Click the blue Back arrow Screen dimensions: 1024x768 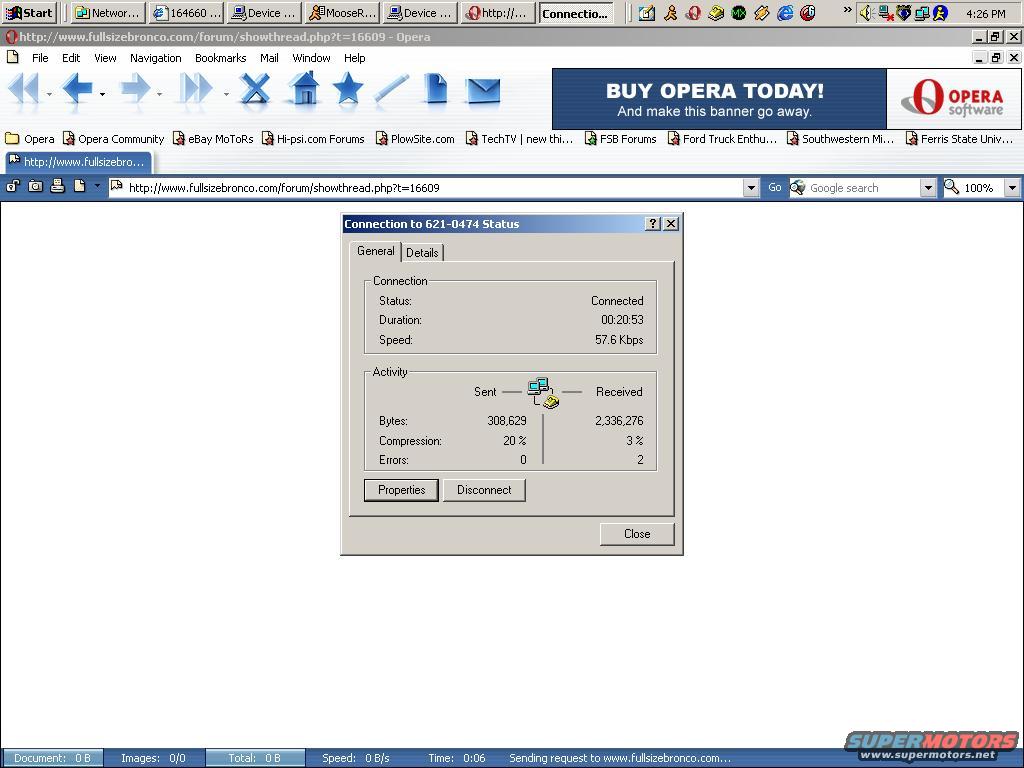click(76, 90)
